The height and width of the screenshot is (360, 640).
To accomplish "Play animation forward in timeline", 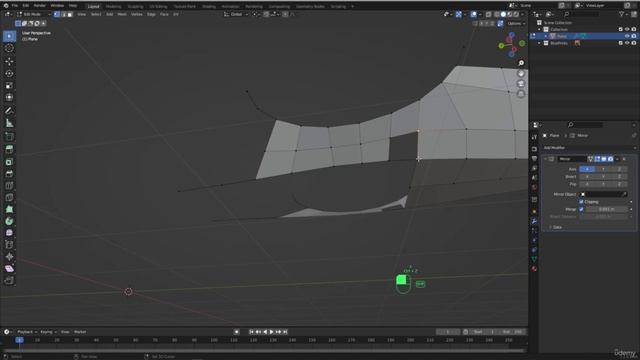I will 271,332.
